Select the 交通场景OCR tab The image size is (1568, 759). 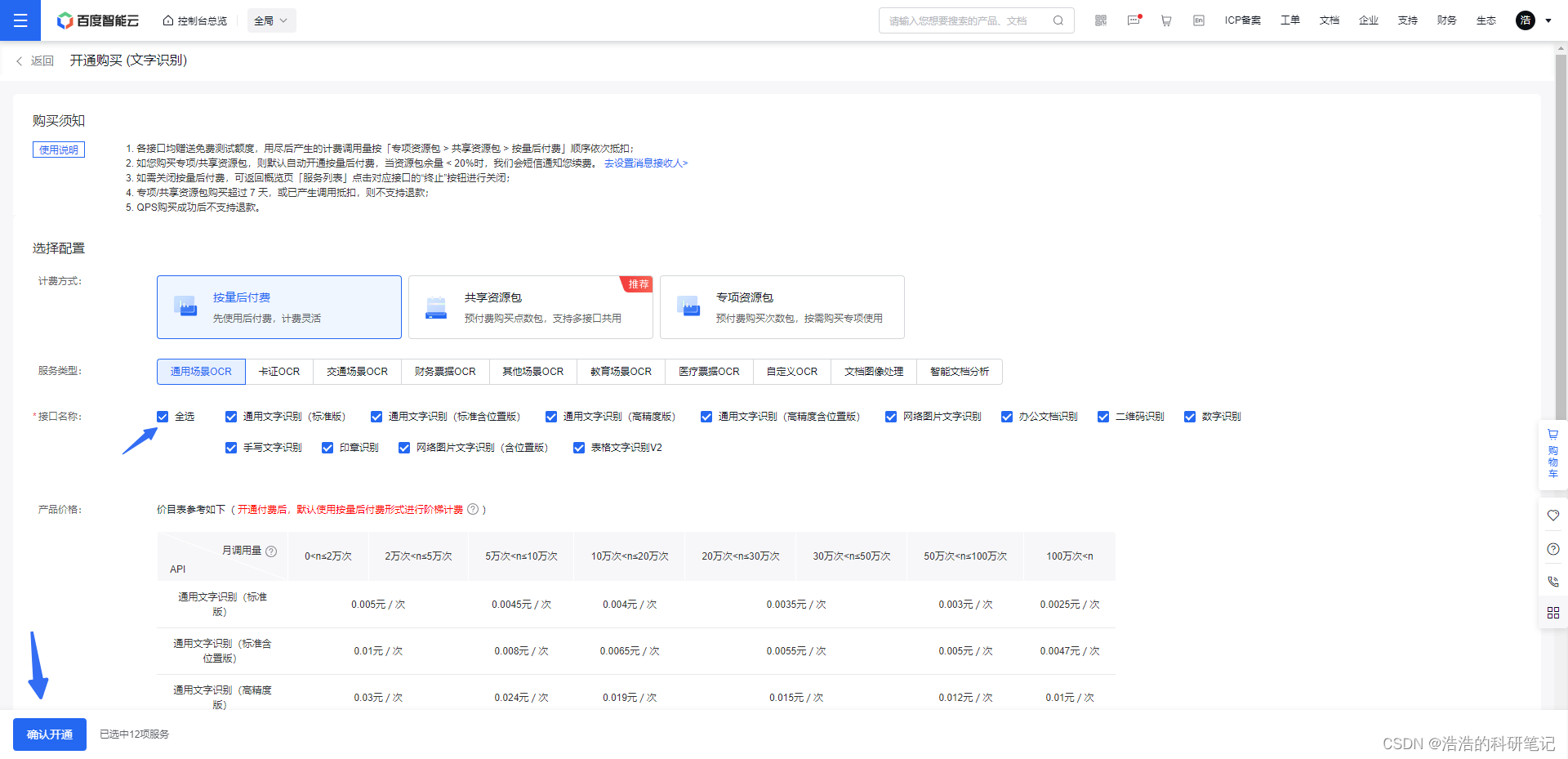pyautogui.click(x=357, y=372)
